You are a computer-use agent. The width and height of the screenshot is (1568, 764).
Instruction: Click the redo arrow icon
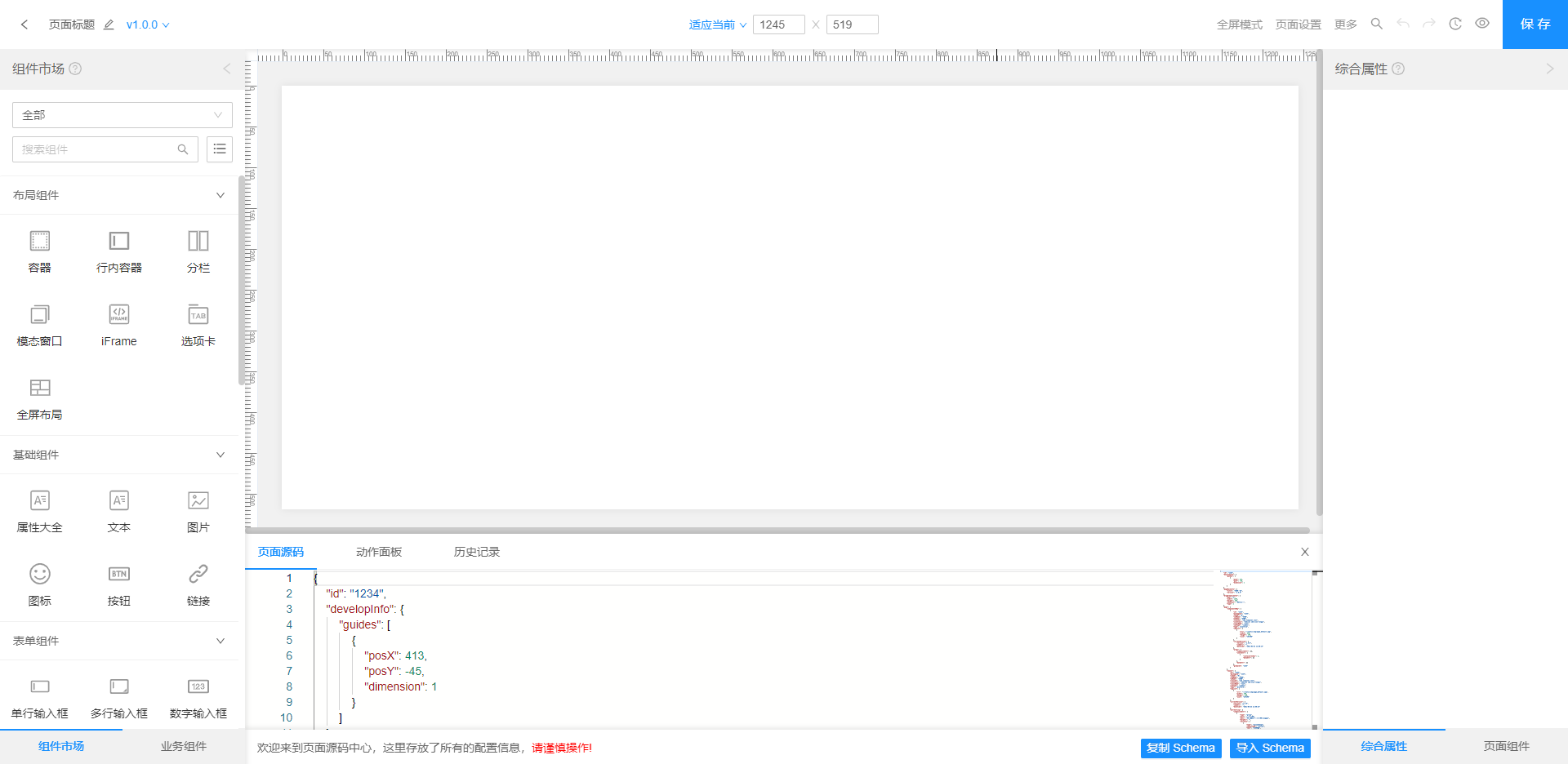(1429, 24)
